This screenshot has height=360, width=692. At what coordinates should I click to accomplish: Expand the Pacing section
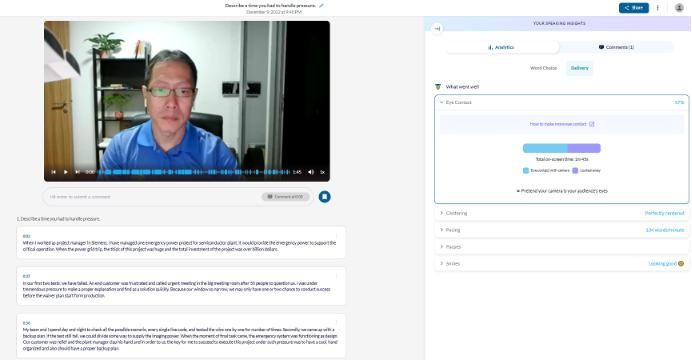(561, 230)
